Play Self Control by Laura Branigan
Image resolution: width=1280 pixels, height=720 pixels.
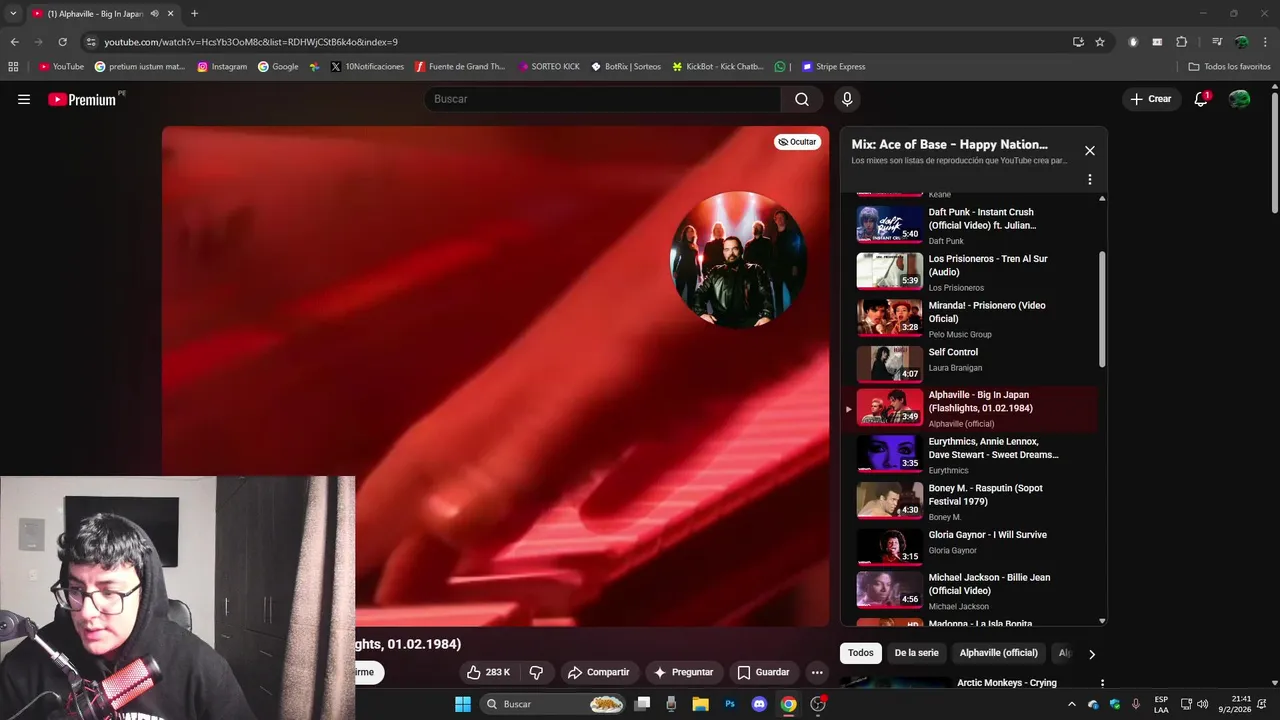click(x=970, y=364)
